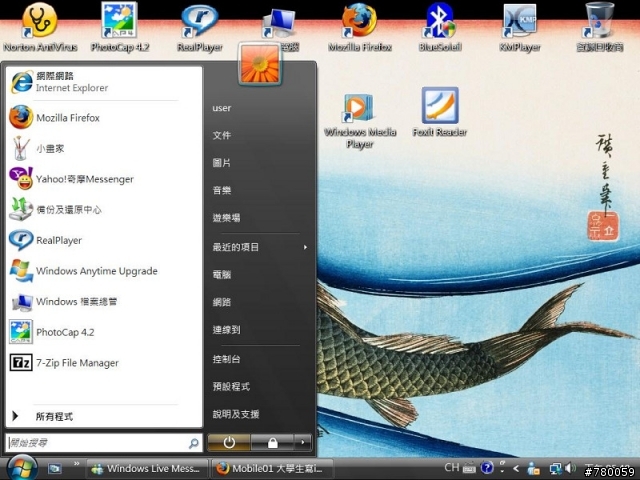Launch Internet Explorer from Start menu

104,82
